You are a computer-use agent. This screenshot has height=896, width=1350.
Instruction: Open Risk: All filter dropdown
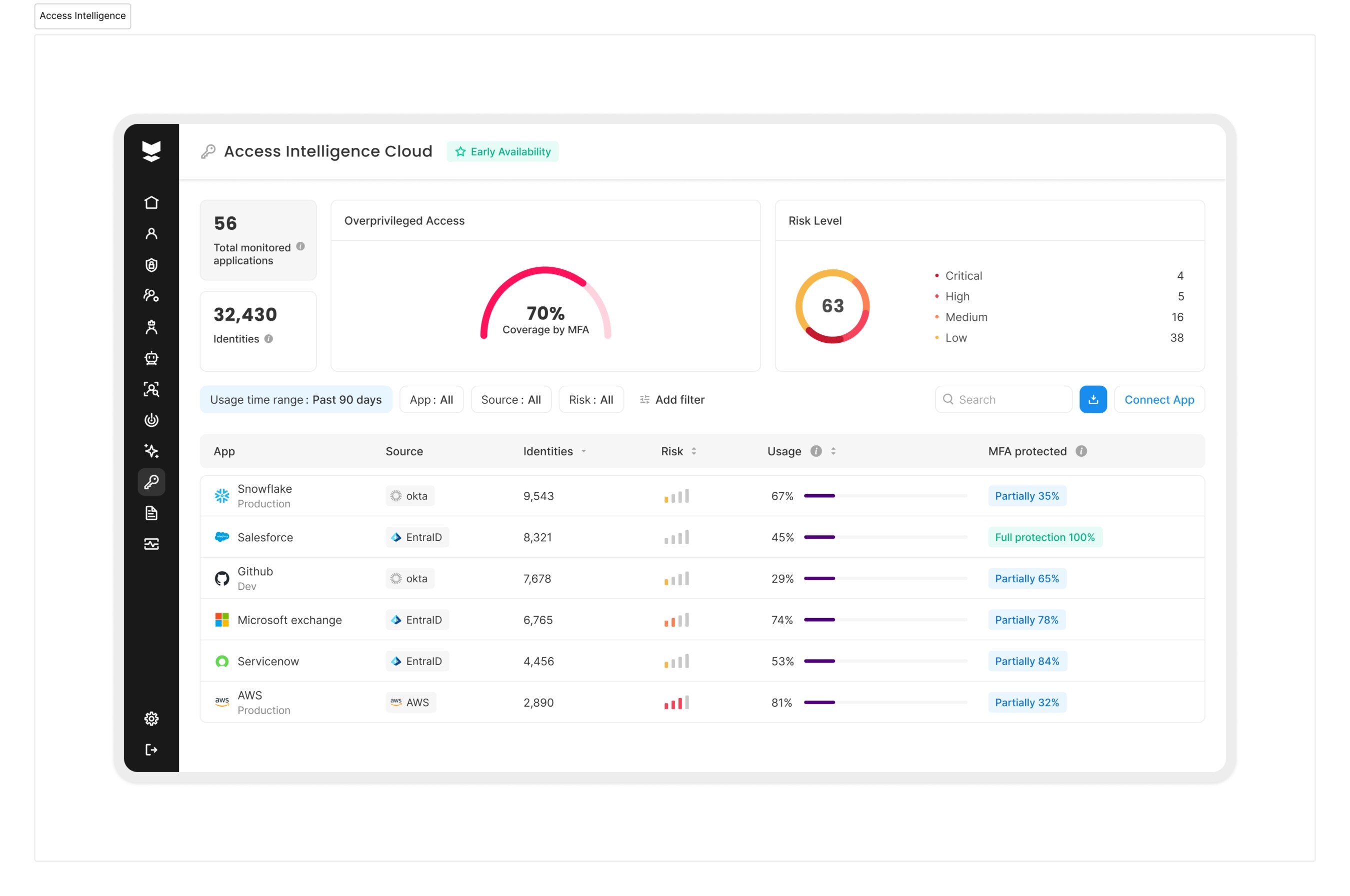(590, 399)
